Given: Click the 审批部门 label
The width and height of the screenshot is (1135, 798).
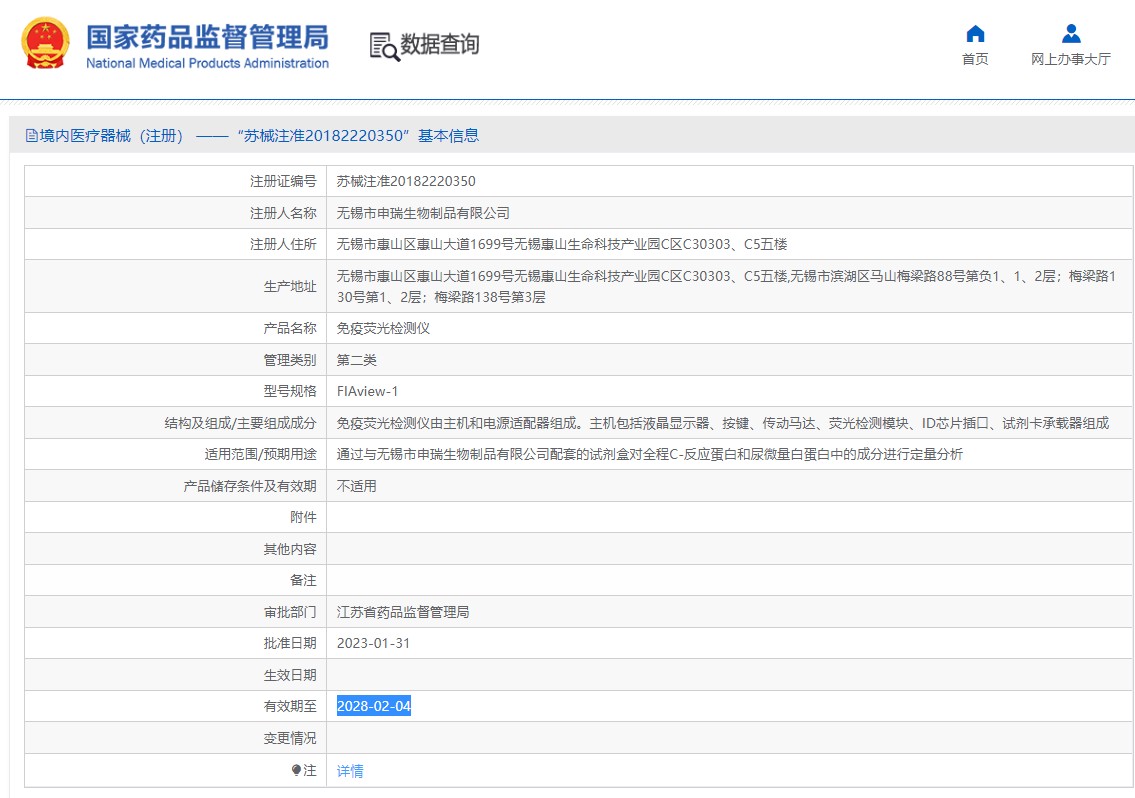Looking at the screenshot, I should coord(290,612).
